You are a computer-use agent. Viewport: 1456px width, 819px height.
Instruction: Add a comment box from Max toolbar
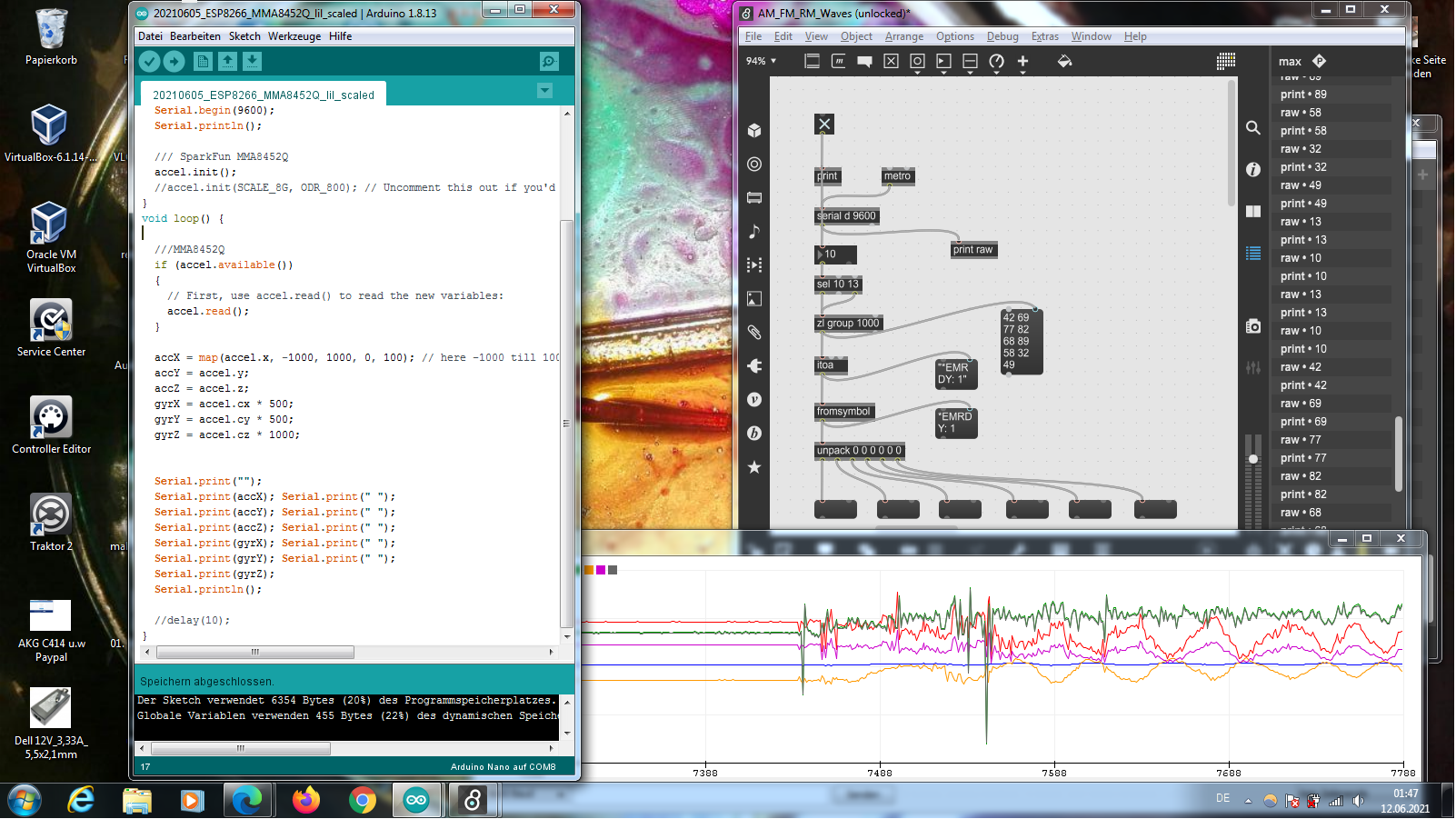click(x=864, y=61)
